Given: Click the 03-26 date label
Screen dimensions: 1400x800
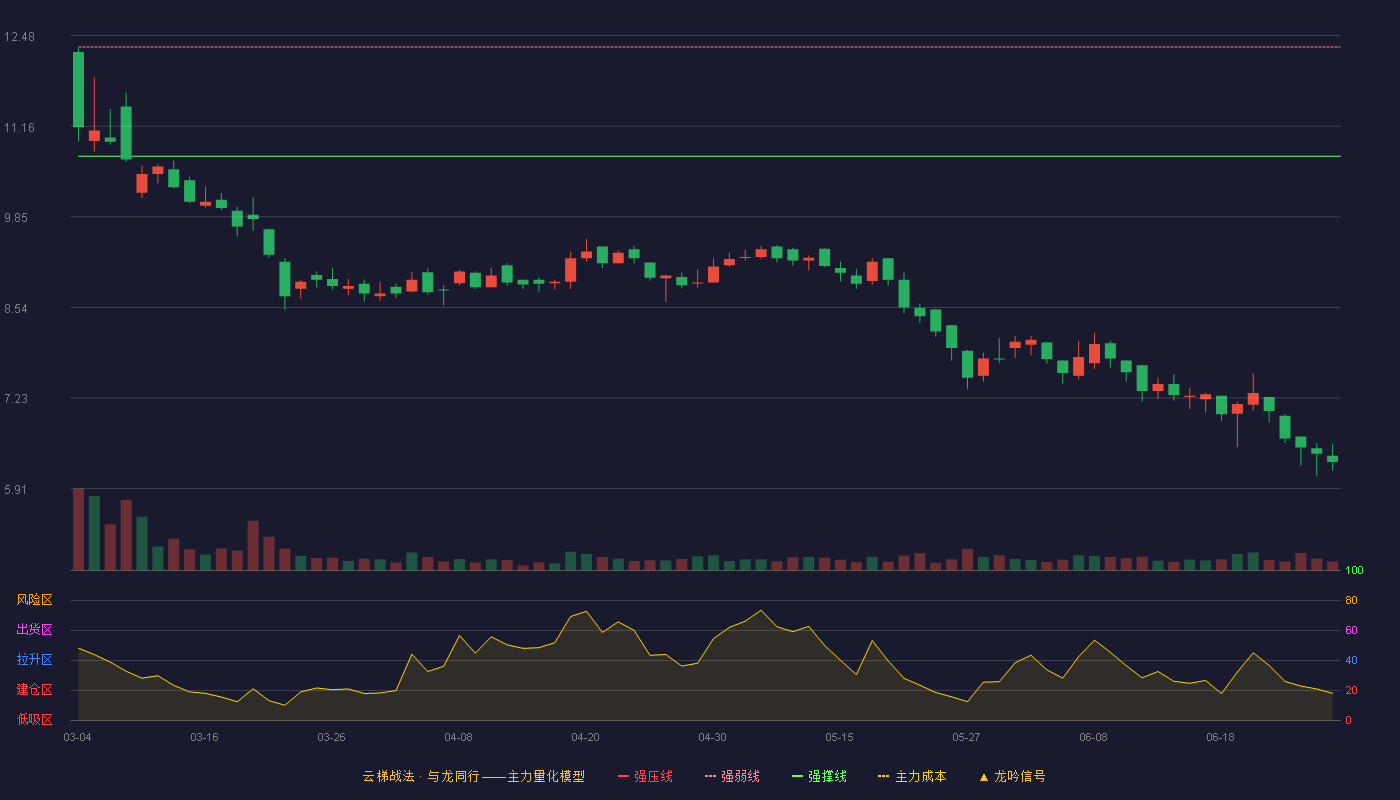Looking at the screenshot, I should 331,737.
